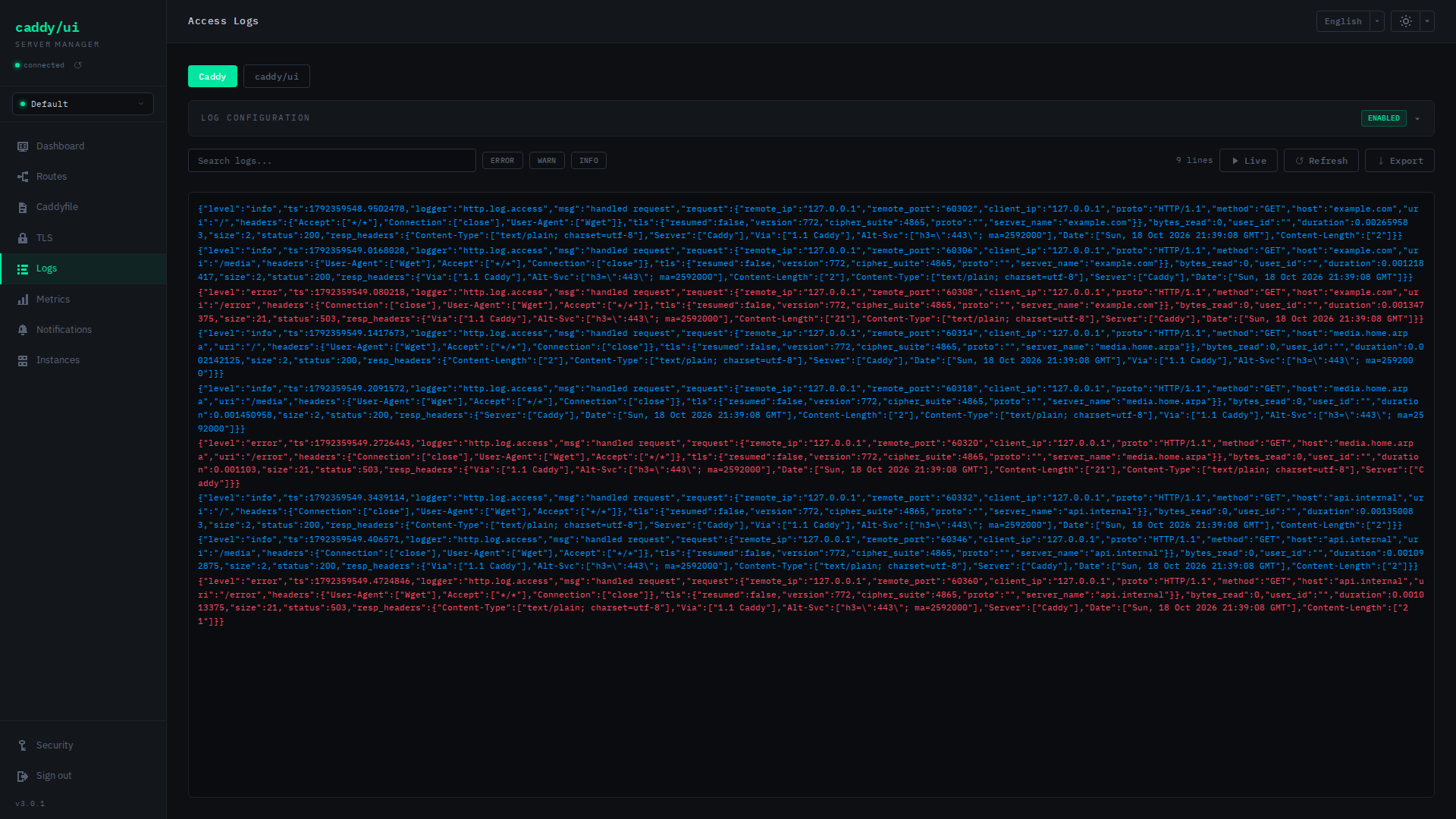Go to the Instances page
This screenshot has height=819, width=1456.
[x=83, y=360]
